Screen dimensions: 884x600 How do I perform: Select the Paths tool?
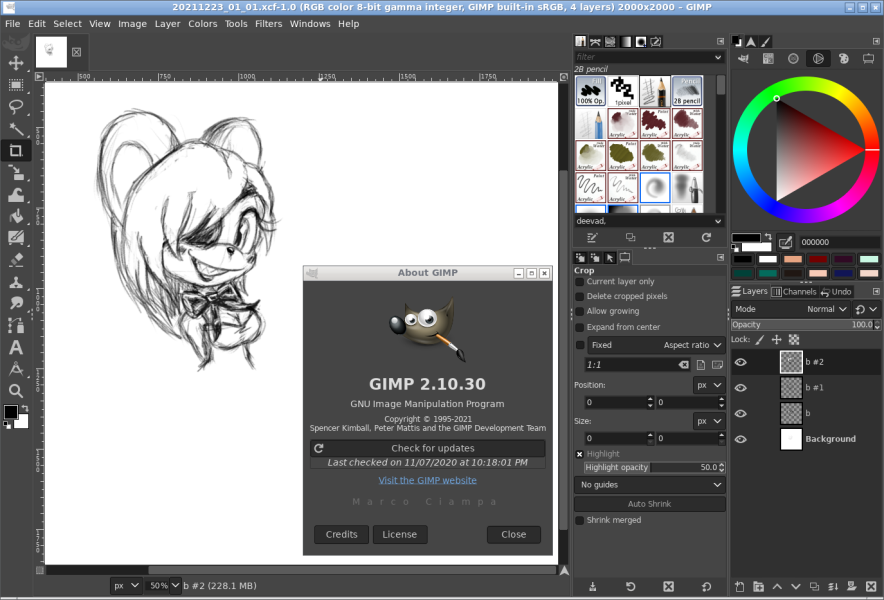coord(16,325)
